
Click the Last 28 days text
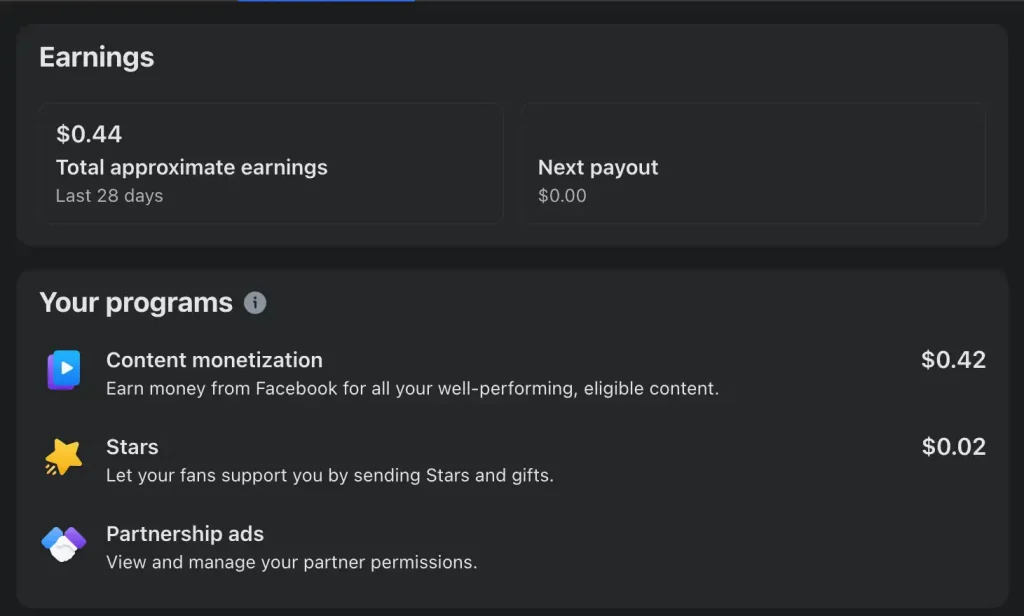pyautogui.click(x=109, y=196)
